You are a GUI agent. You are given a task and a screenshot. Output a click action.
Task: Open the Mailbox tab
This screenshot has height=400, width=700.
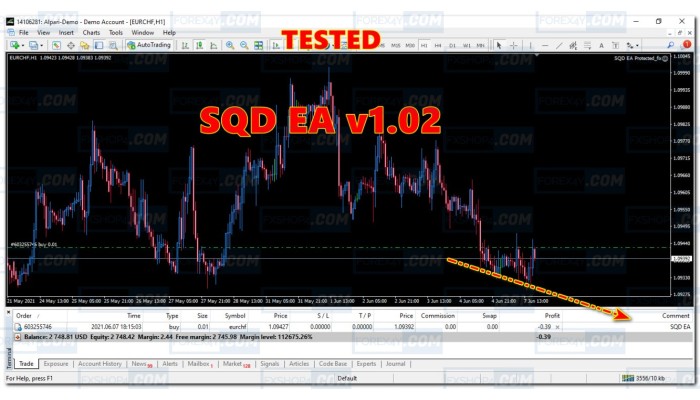pos(200,364)
